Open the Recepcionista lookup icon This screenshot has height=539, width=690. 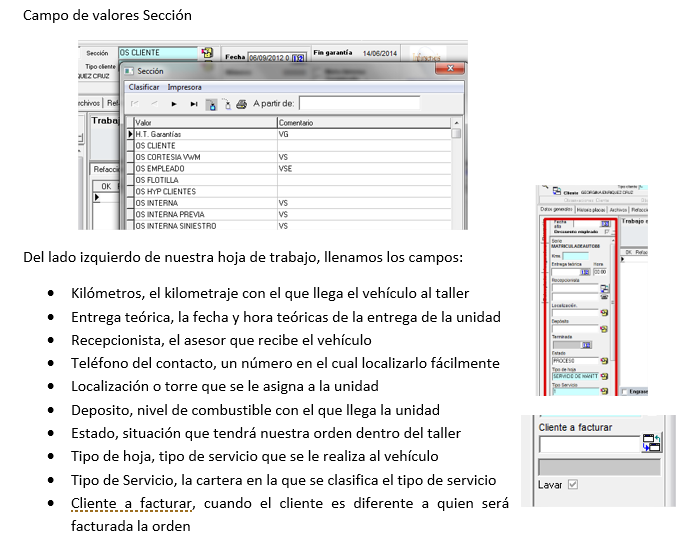(x=605, y=289)
